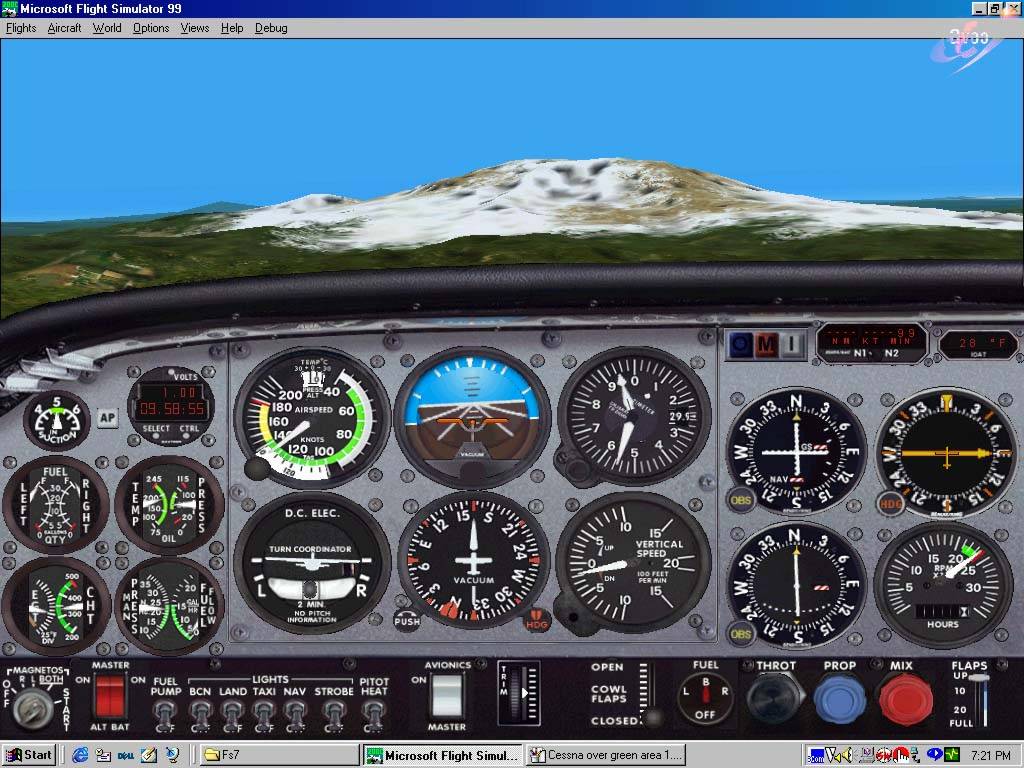Click the digital clock volts display
Image resolution: width=1024 pixels, height=768 pixels.
coord(170,406)
